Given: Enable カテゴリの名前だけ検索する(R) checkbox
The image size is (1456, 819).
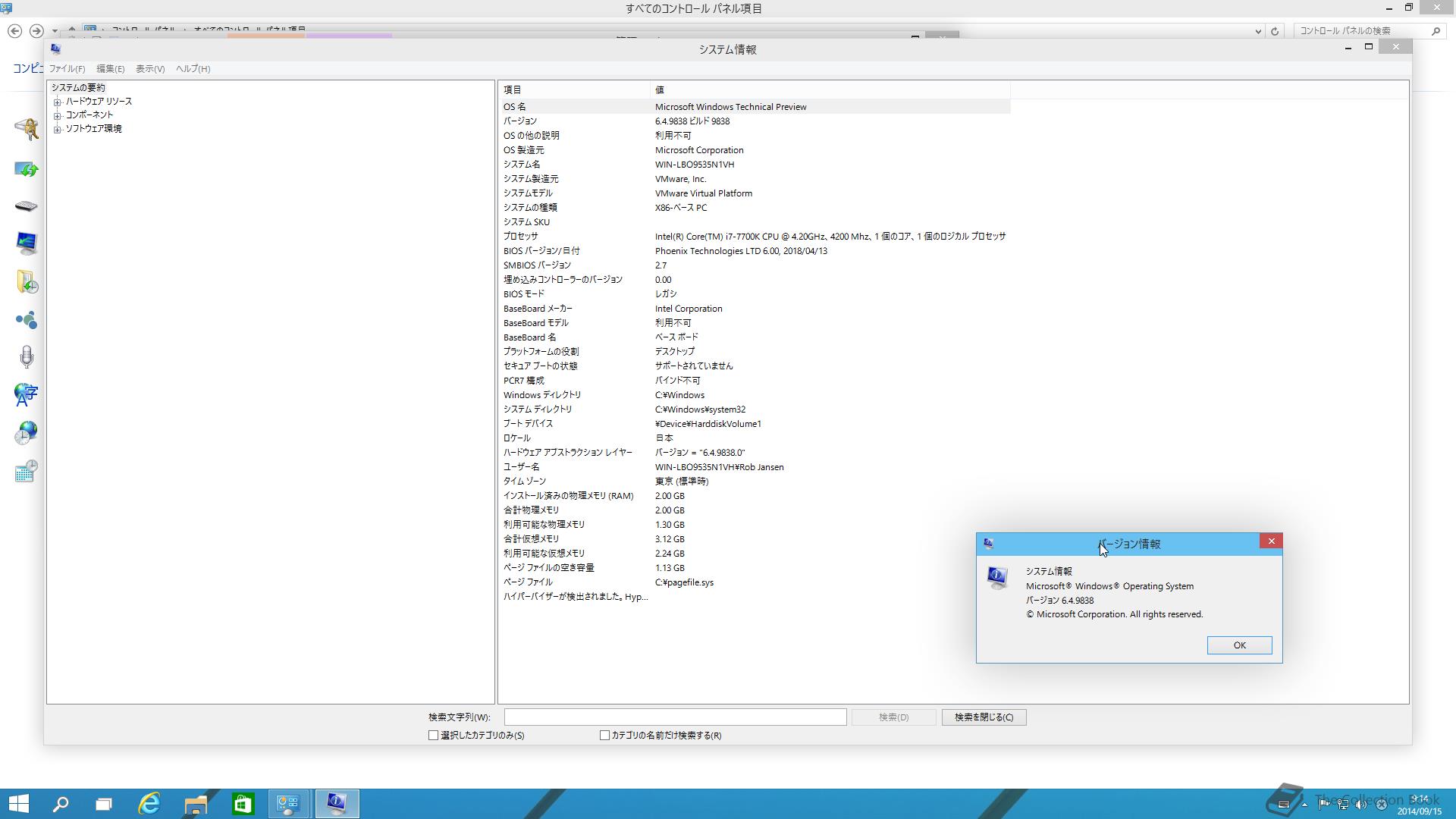Looking at the screenshot, I should tap(604, 736).
